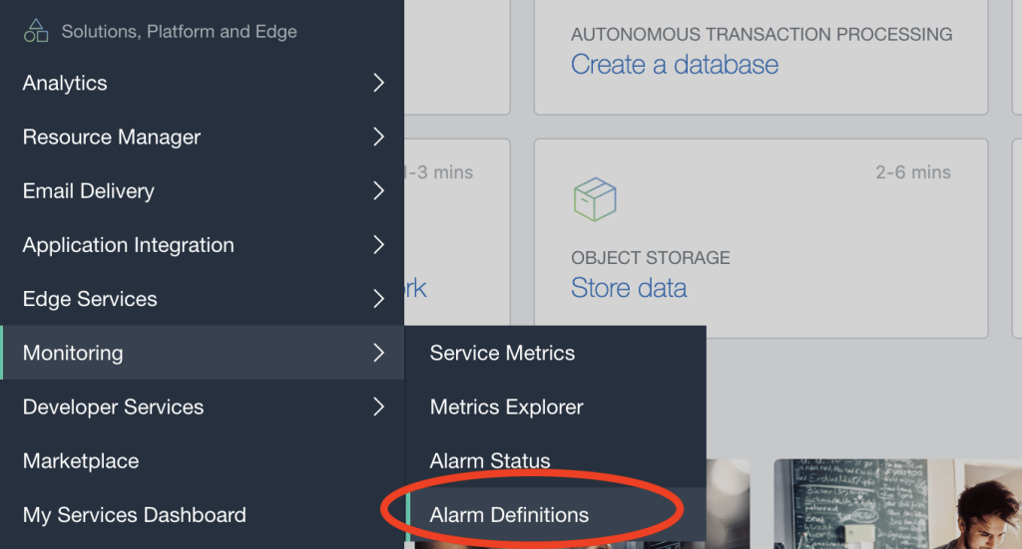The height and width of the screenshot is (549, 1022).
Task: Open the Marketplace menu entry
Action: click(81, 461)
